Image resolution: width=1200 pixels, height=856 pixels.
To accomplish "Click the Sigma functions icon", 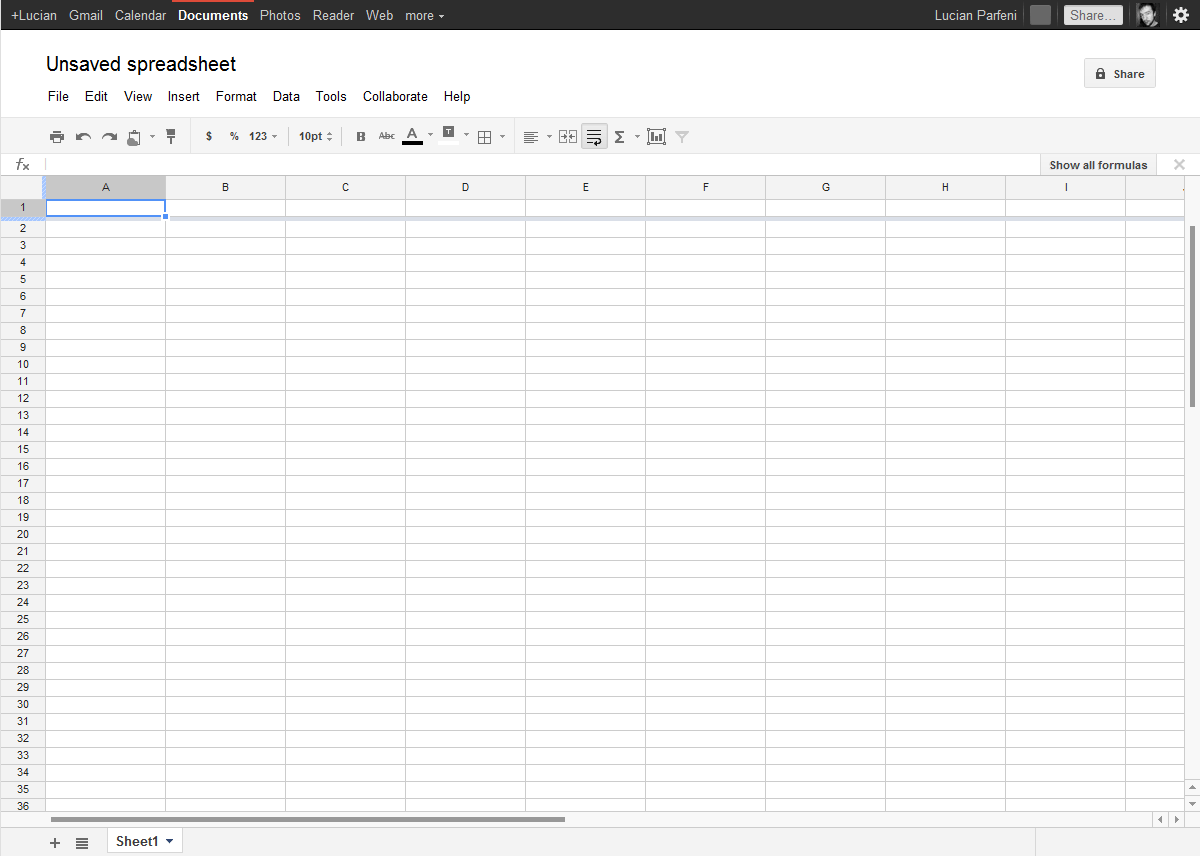I will click(x=620, y=137).
